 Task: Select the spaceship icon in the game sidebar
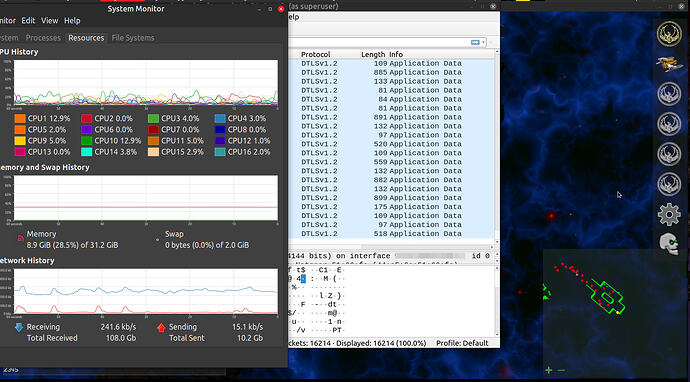click(669, 64)
